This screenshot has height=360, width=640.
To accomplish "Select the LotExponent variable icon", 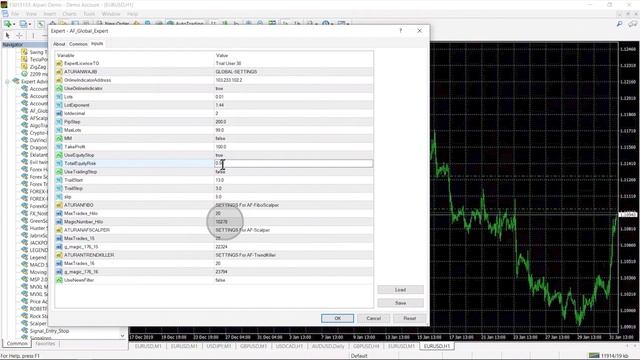I will click(x=59, y=105).
